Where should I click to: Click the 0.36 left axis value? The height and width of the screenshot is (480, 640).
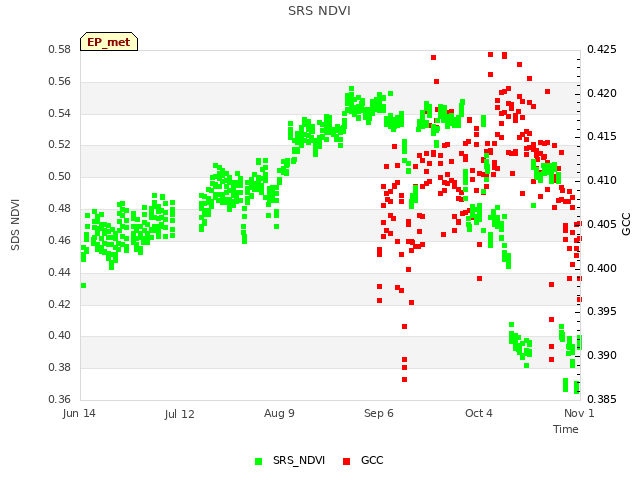pos(60,399)
